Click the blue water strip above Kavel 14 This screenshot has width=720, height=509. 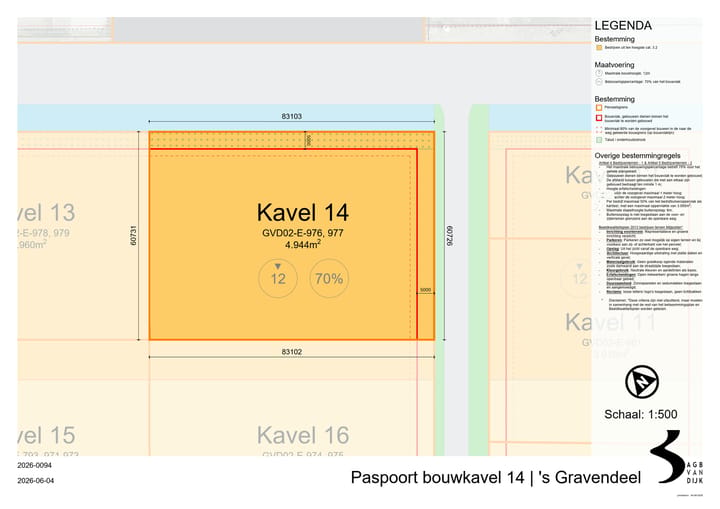coord(225,117)
